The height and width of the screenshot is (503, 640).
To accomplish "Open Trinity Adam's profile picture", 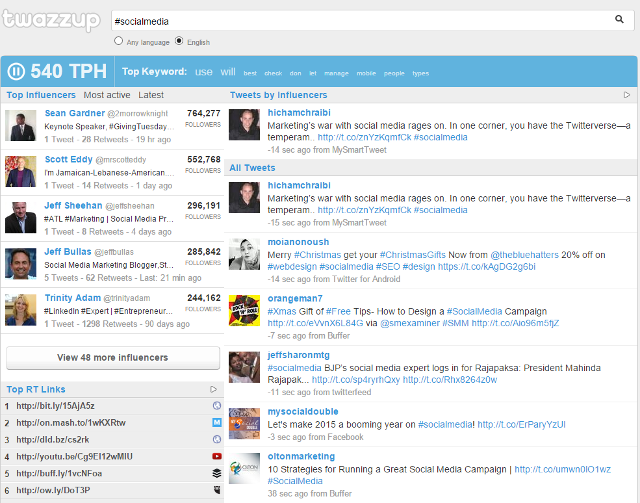I will tap(20, 310).
